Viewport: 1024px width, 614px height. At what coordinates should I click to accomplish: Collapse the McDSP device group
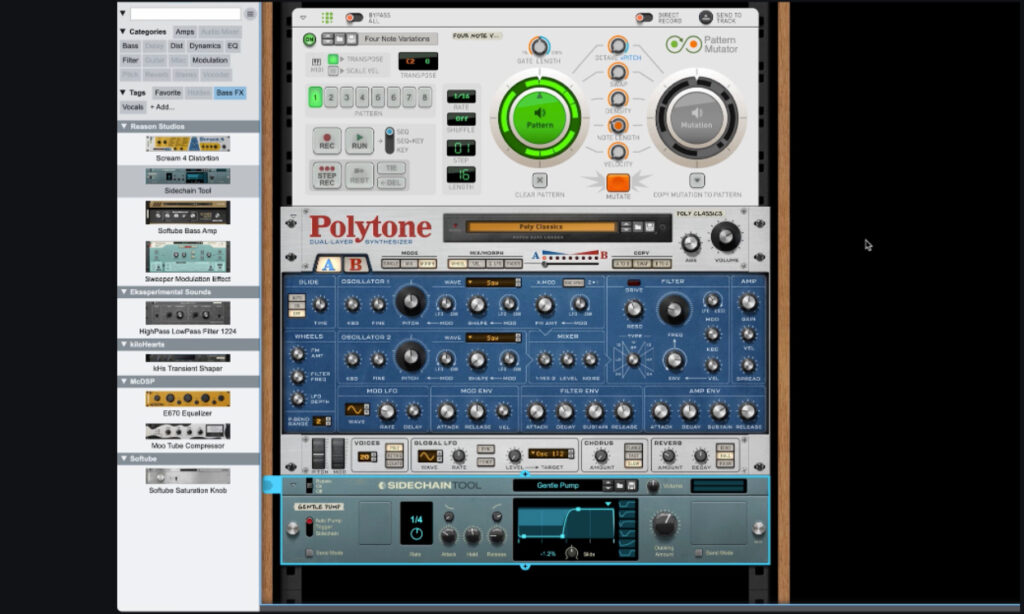pos(124,381)
